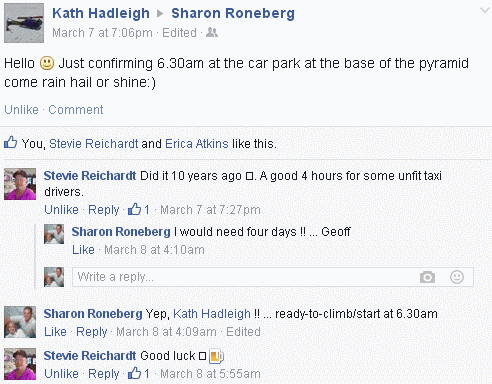Click the beer mug emoji in comment

point(216,356)
